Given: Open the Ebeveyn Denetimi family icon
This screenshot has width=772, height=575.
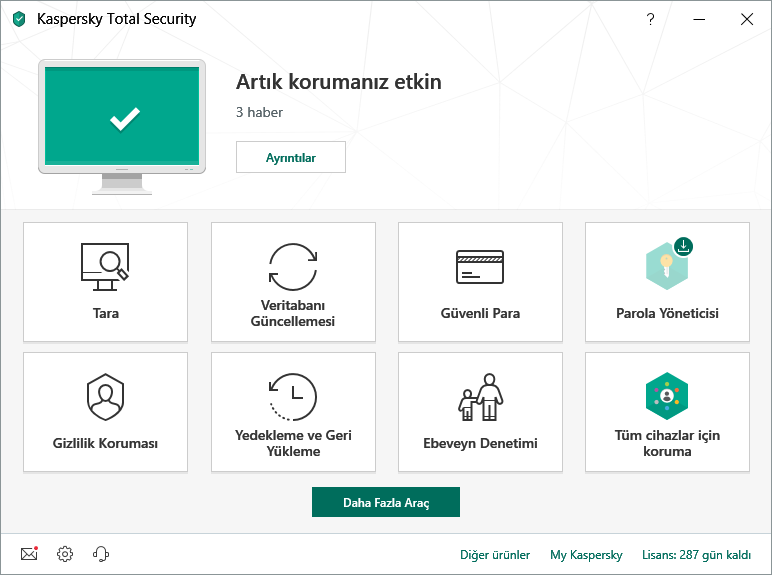Looking at the screenshot, I should click(x=480, y=397).
